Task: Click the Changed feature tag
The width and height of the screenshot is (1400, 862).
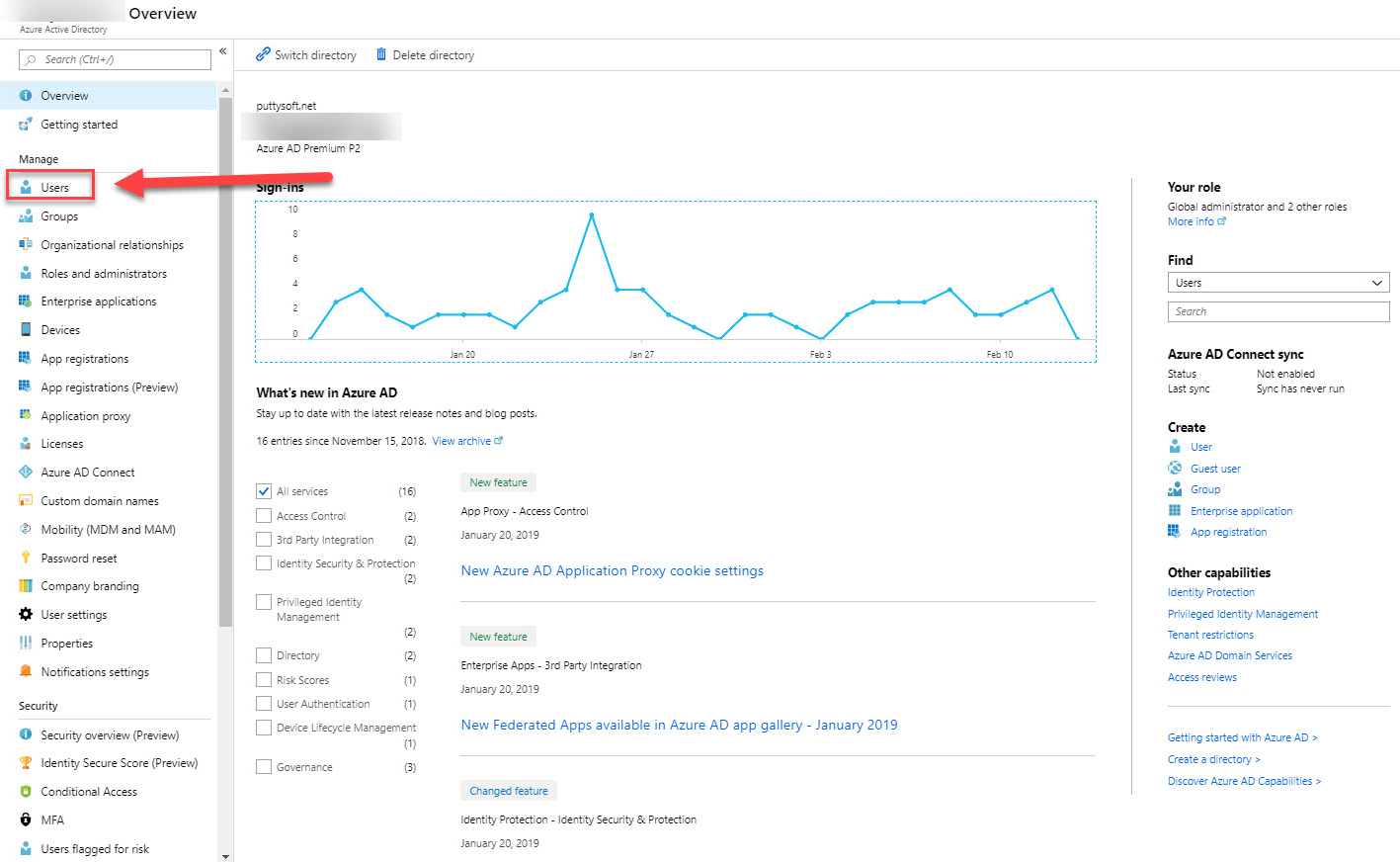Action: click(509, 791)
